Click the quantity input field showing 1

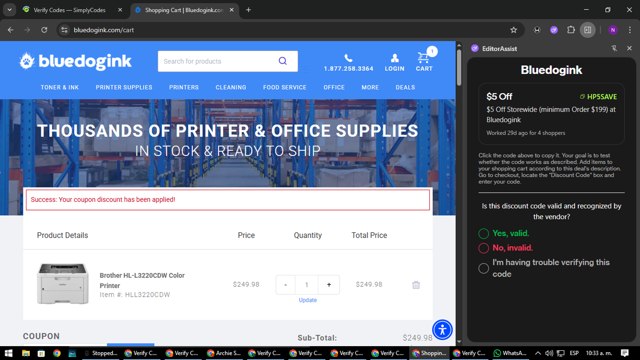coord(307,285)
